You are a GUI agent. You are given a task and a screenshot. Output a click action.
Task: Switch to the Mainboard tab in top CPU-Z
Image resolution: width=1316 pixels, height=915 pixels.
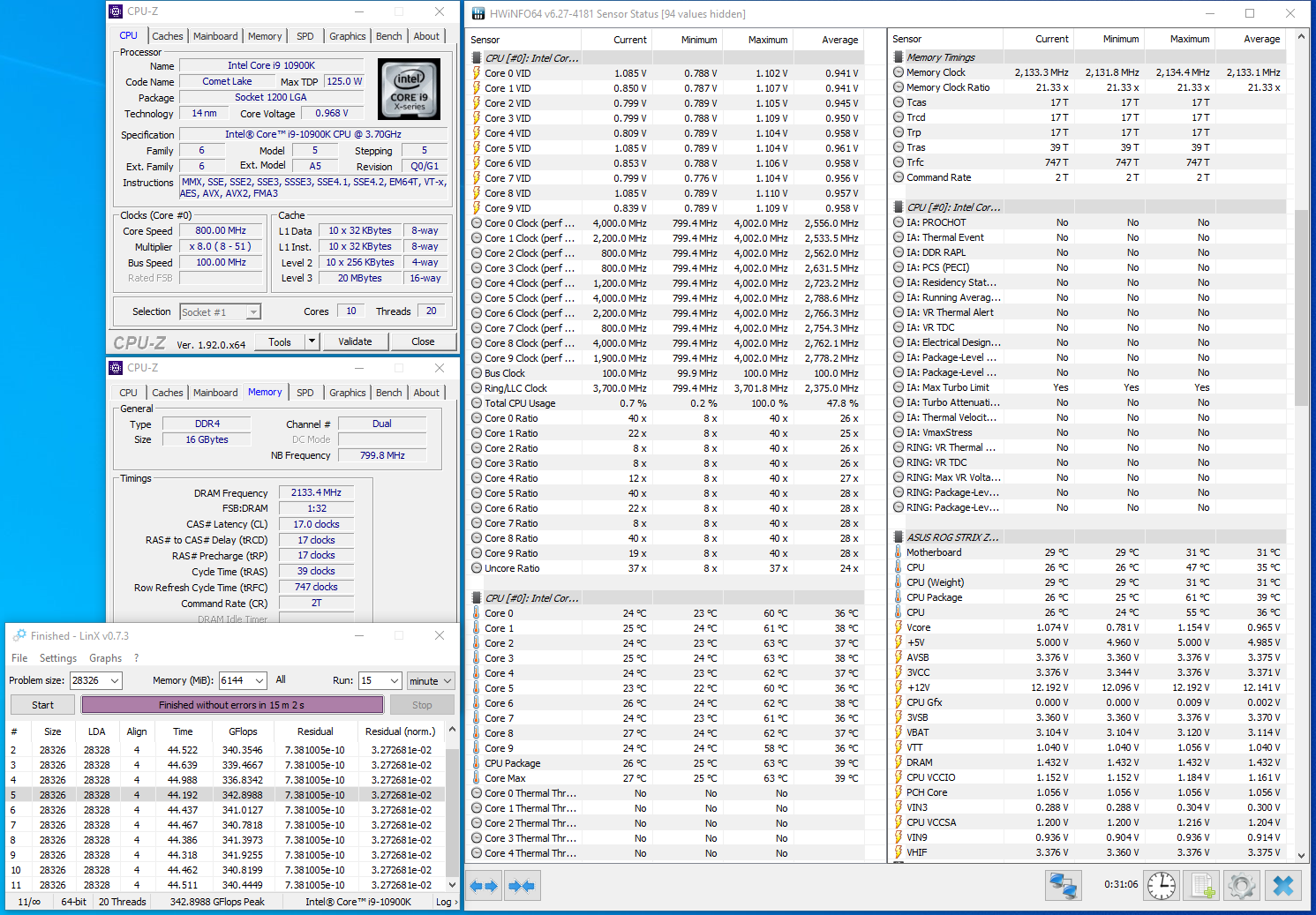click(215, 36)
